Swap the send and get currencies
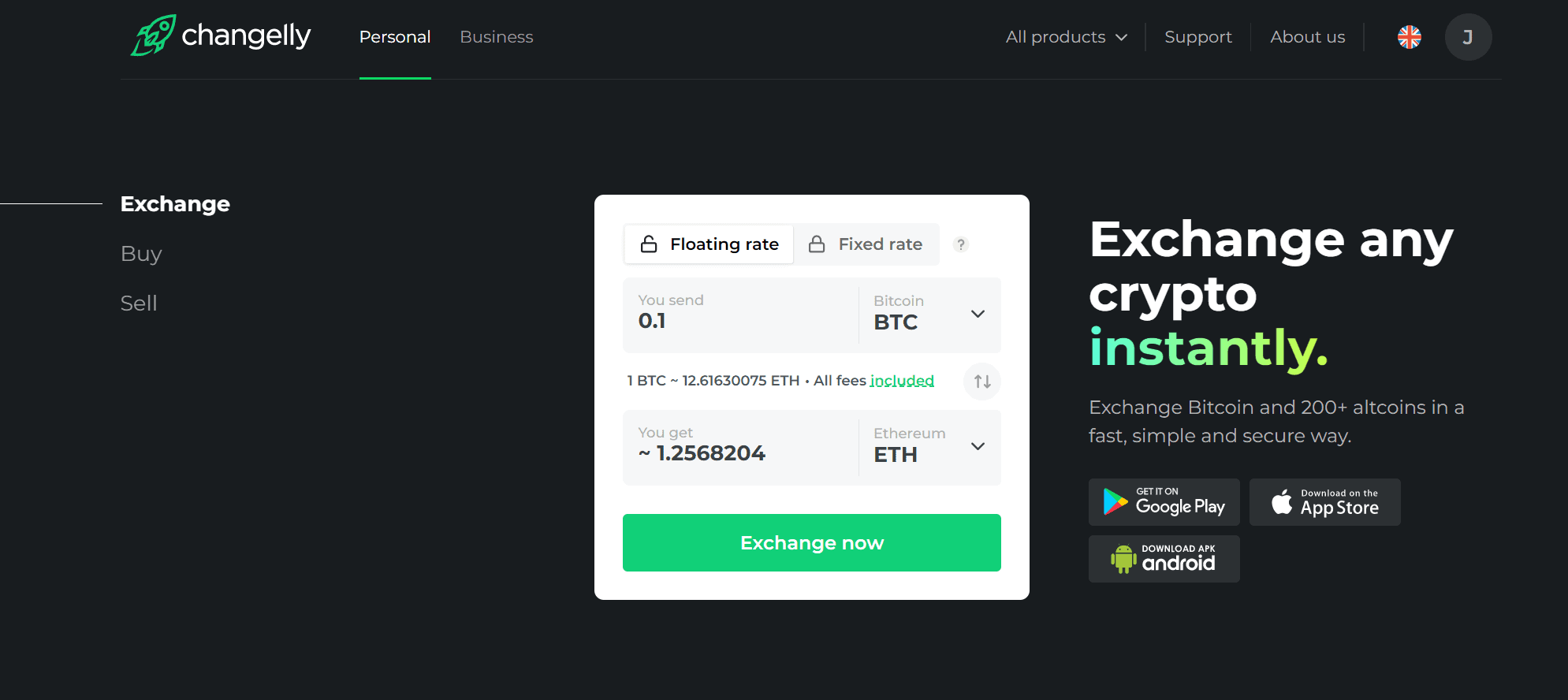The image size is (1568, 700). (981, 382)
